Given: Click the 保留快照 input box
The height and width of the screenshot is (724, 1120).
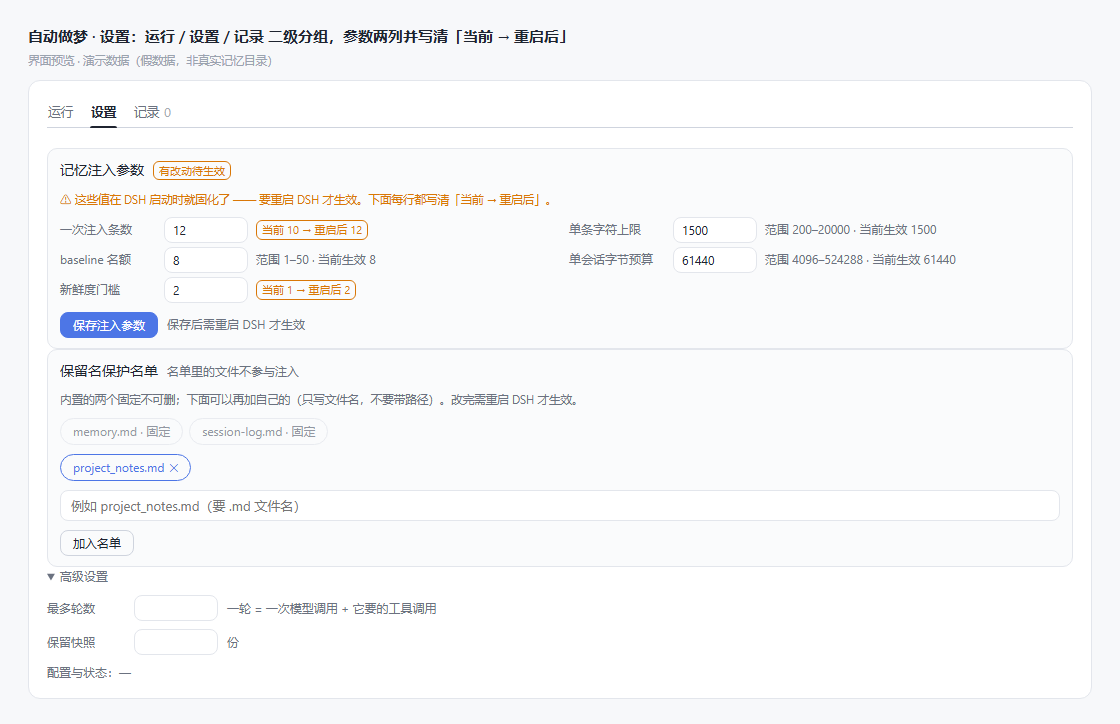Looking at the screenshot, I should pos(176,642).
